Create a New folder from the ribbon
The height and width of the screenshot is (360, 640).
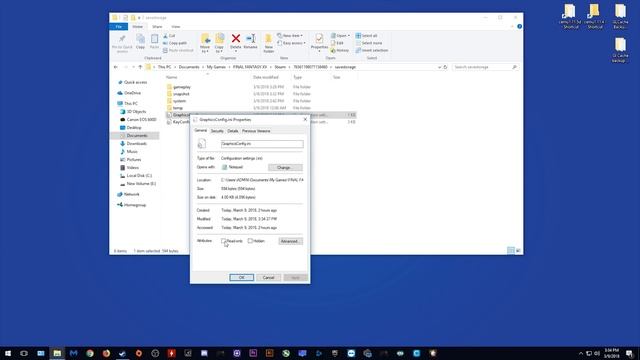click(x=269, y=43)
